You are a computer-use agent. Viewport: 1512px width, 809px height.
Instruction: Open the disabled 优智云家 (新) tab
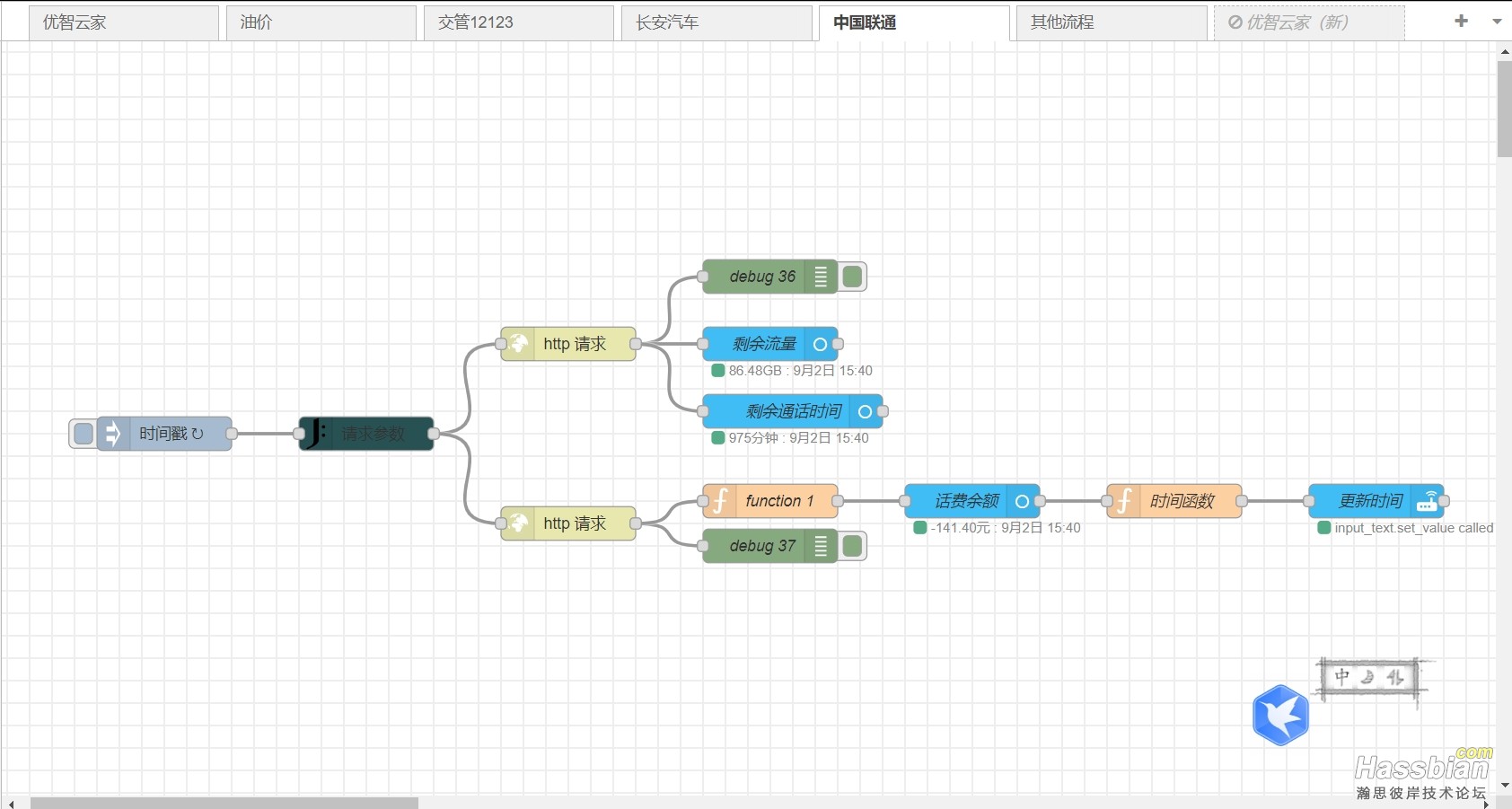[1309, 22]
